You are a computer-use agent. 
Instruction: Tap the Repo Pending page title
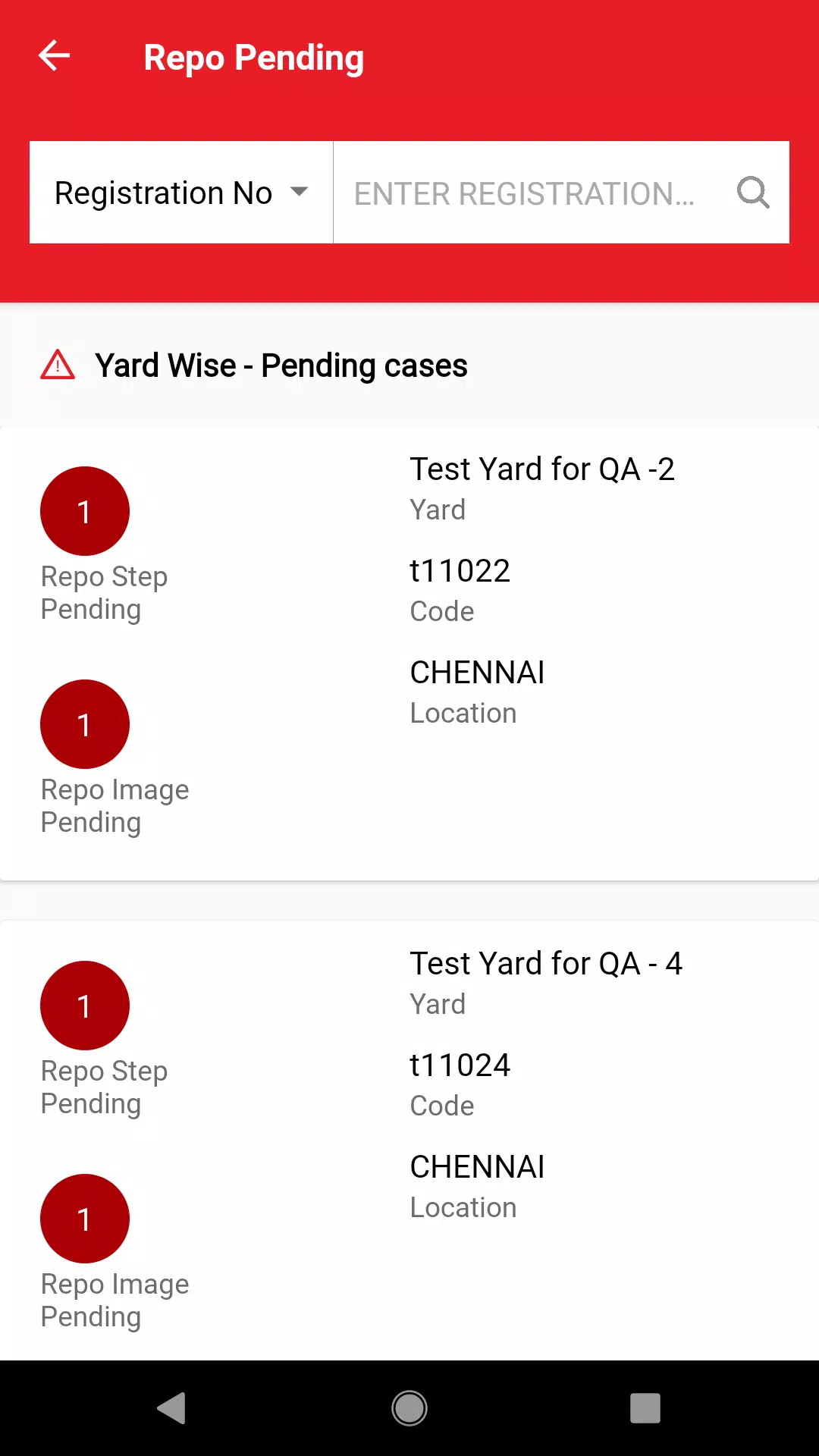[x=253, y=58]
